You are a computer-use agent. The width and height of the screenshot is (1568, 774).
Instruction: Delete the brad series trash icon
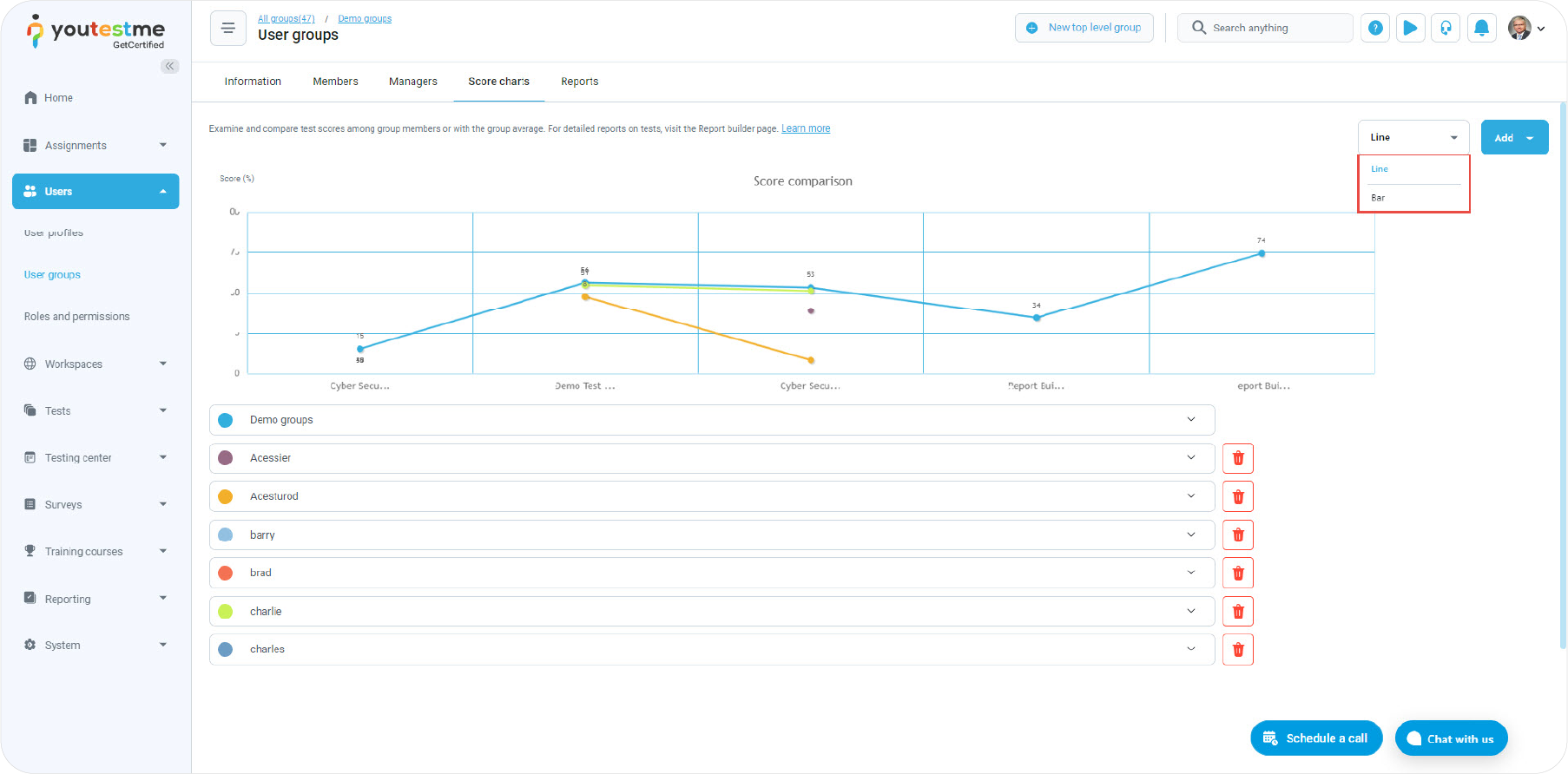point(1237,573)
